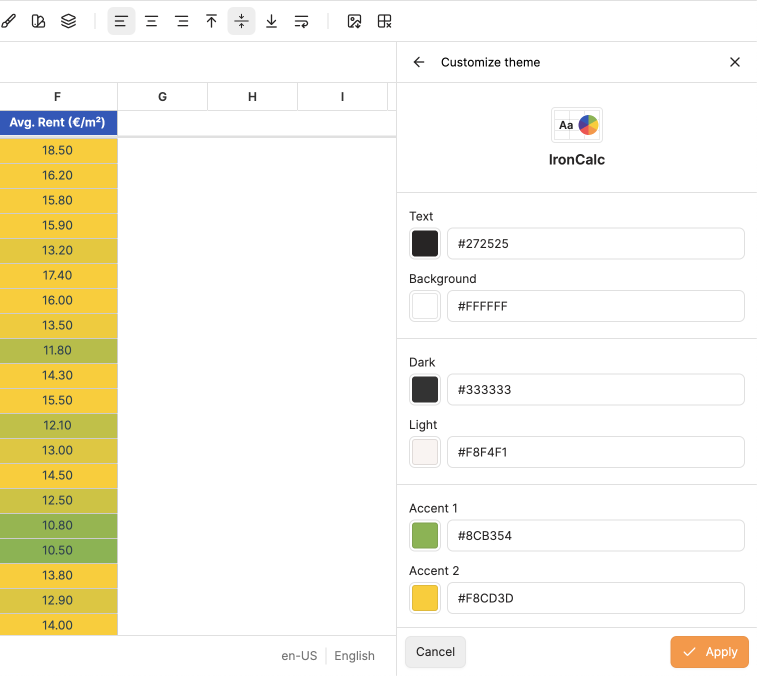Select the paintbrush format tool
The height and width of the screenshot is (676, 757).
point(8,21)
